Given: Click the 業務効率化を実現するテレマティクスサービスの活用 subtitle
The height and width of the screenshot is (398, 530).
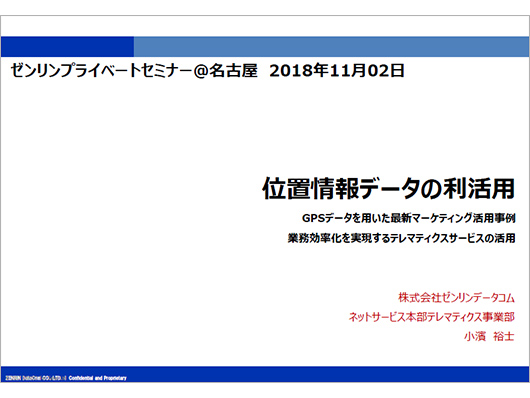Looking at the screenshot, I should pyautogui.click(x=401, y=238).
